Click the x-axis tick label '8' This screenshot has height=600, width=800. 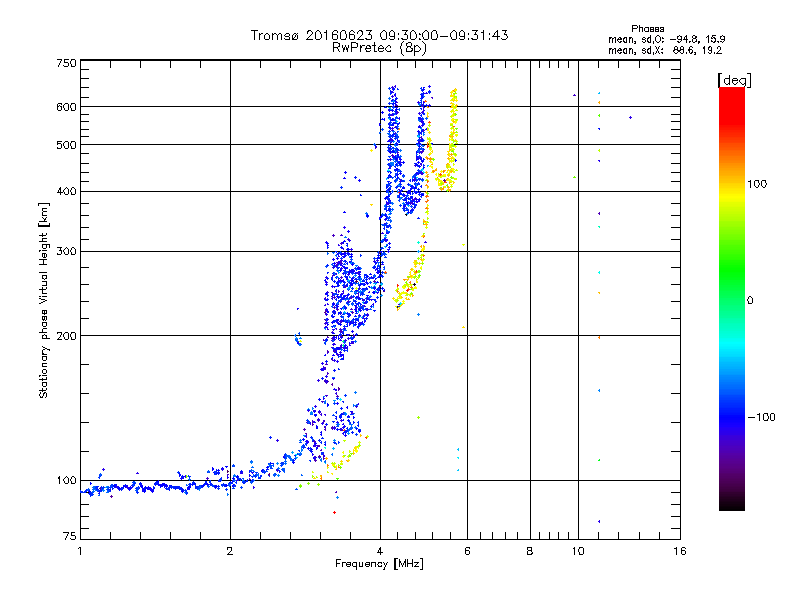point(530,551)
